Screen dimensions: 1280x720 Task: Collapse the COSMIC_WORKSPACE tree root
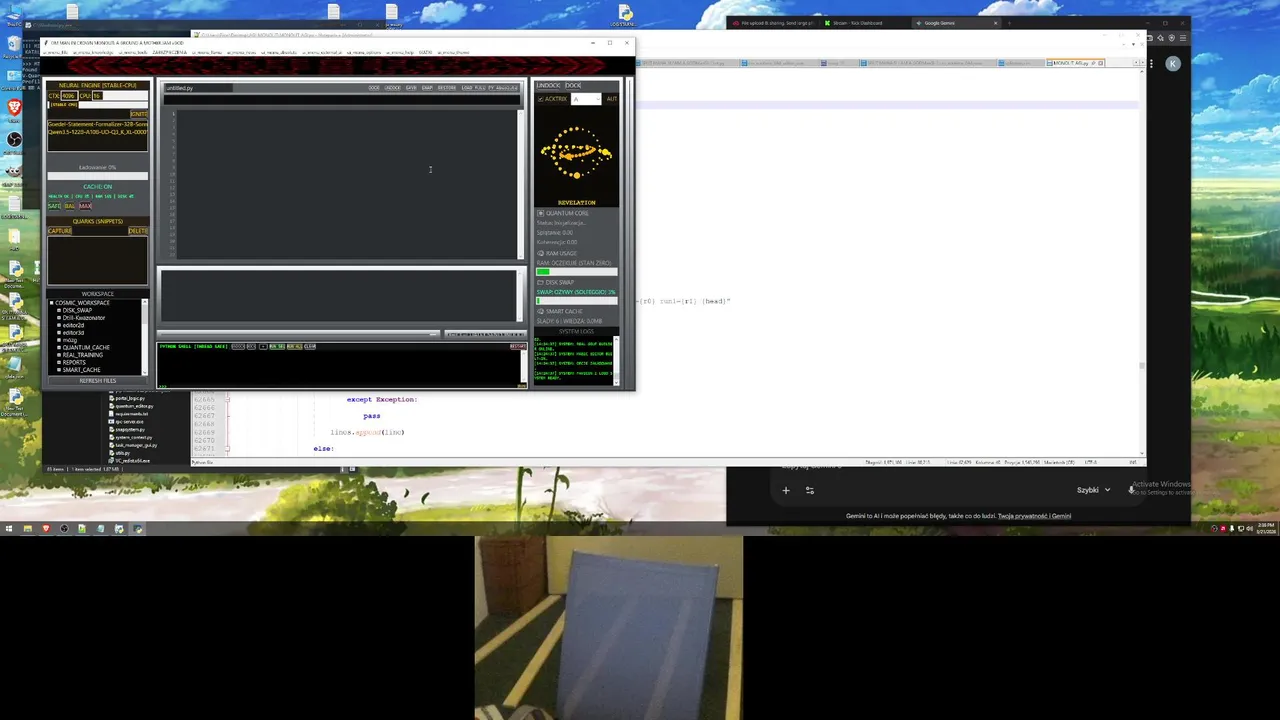pos(51,303)
